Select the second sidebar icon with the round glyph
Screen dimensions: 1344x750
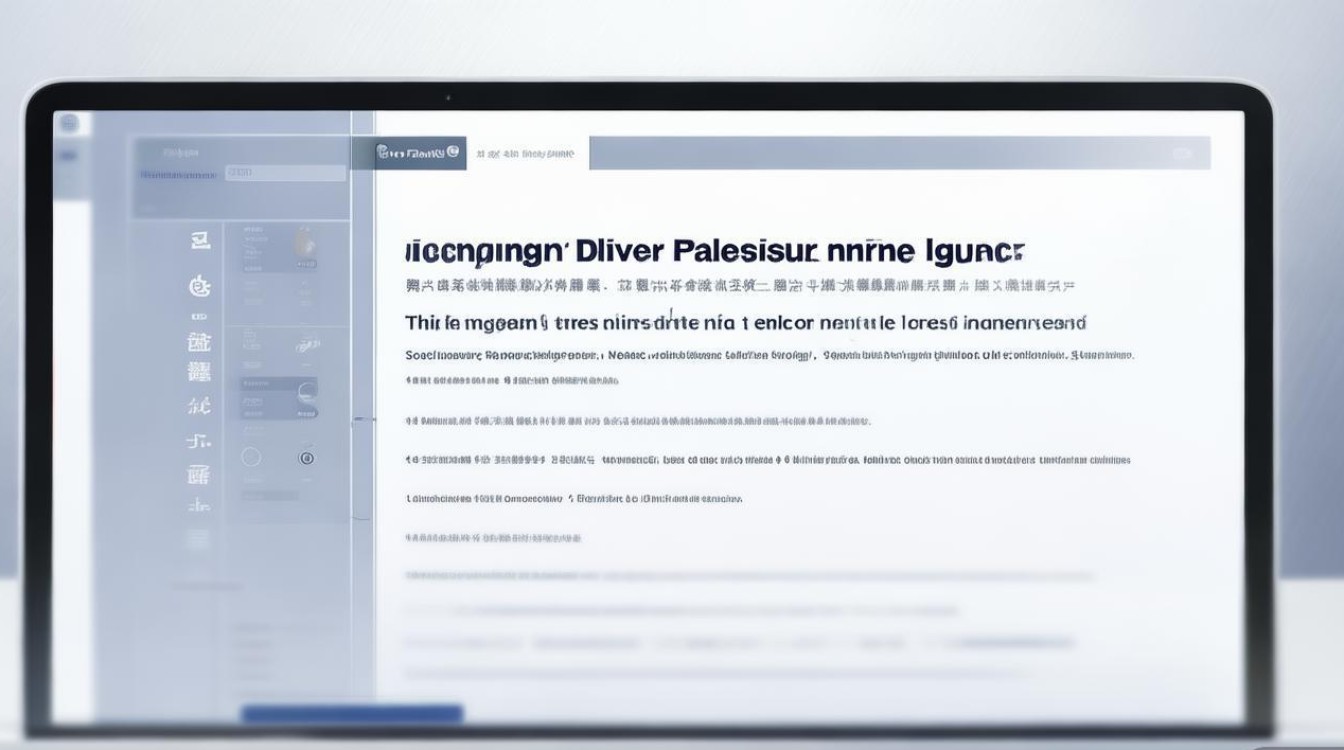click(200, 287)
